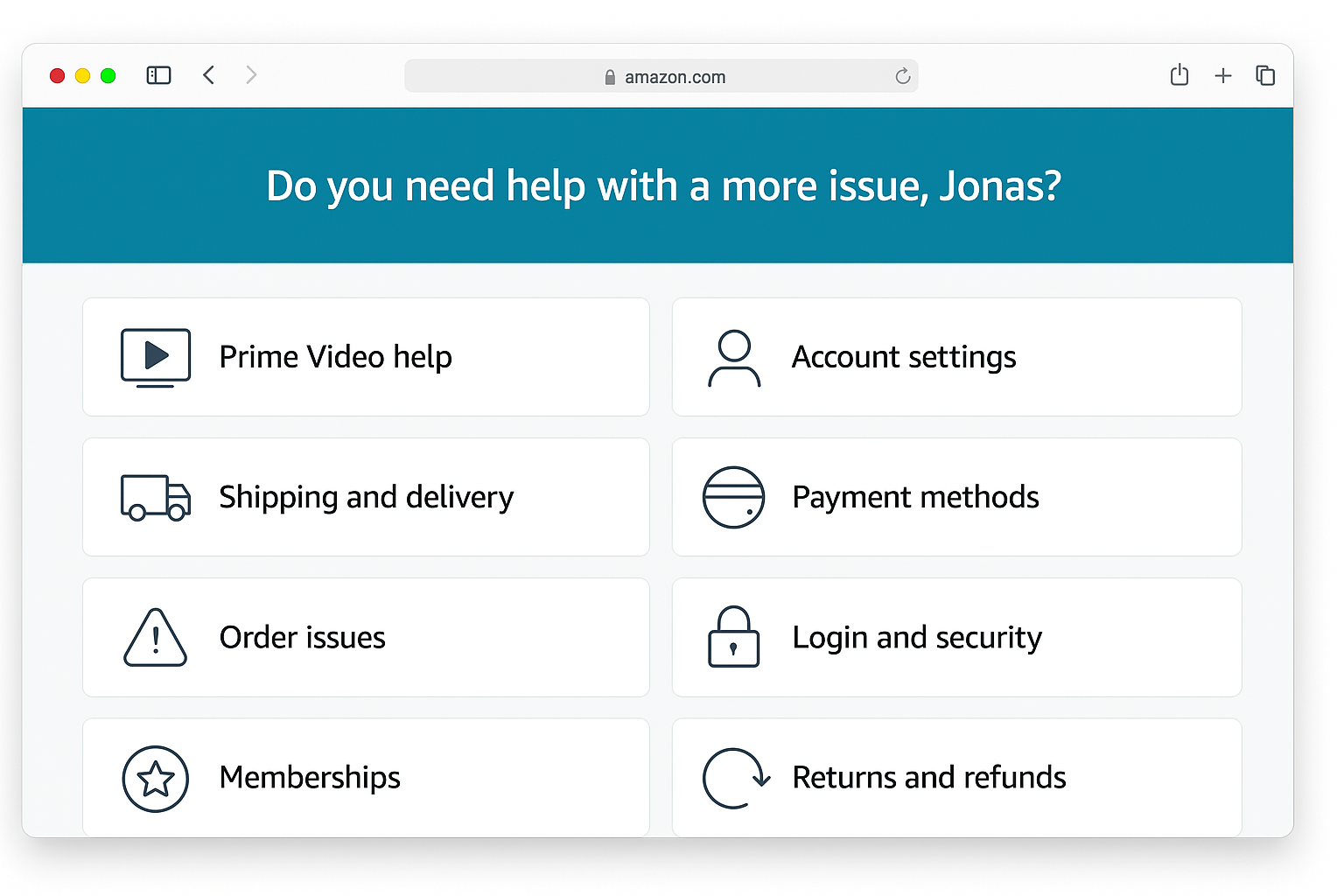Click the Order issues warning triangle icon
Viewport: 1344px width, 896px height.
point(156,637)
